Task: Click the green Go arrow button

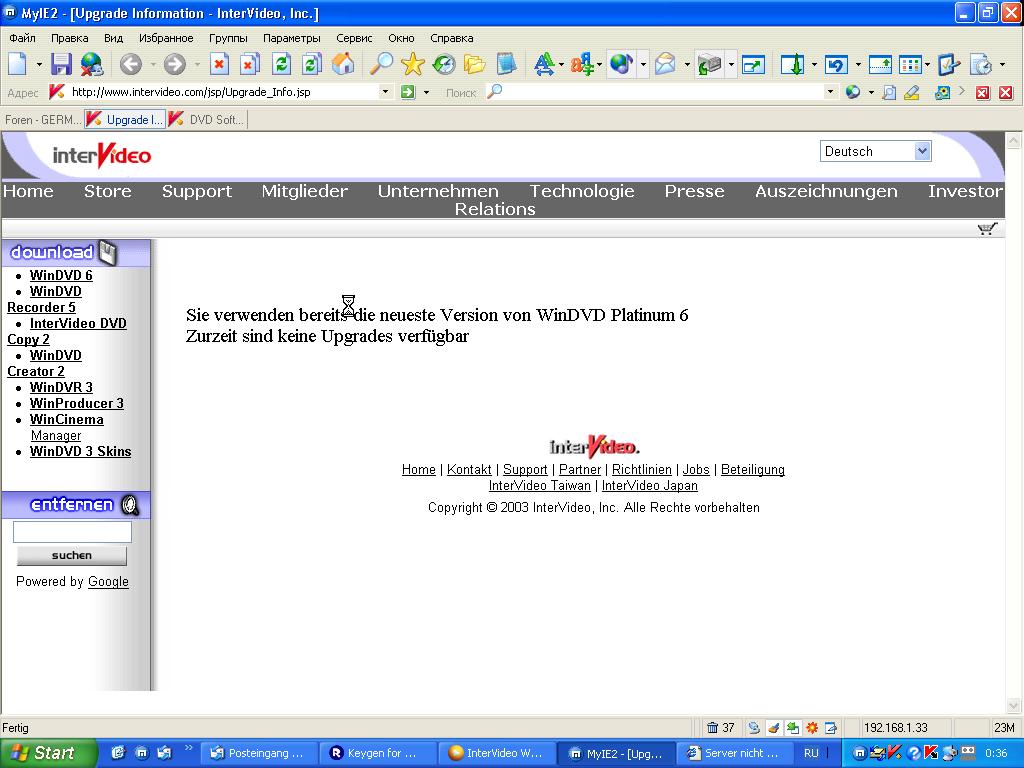Action: click(408, 92)
